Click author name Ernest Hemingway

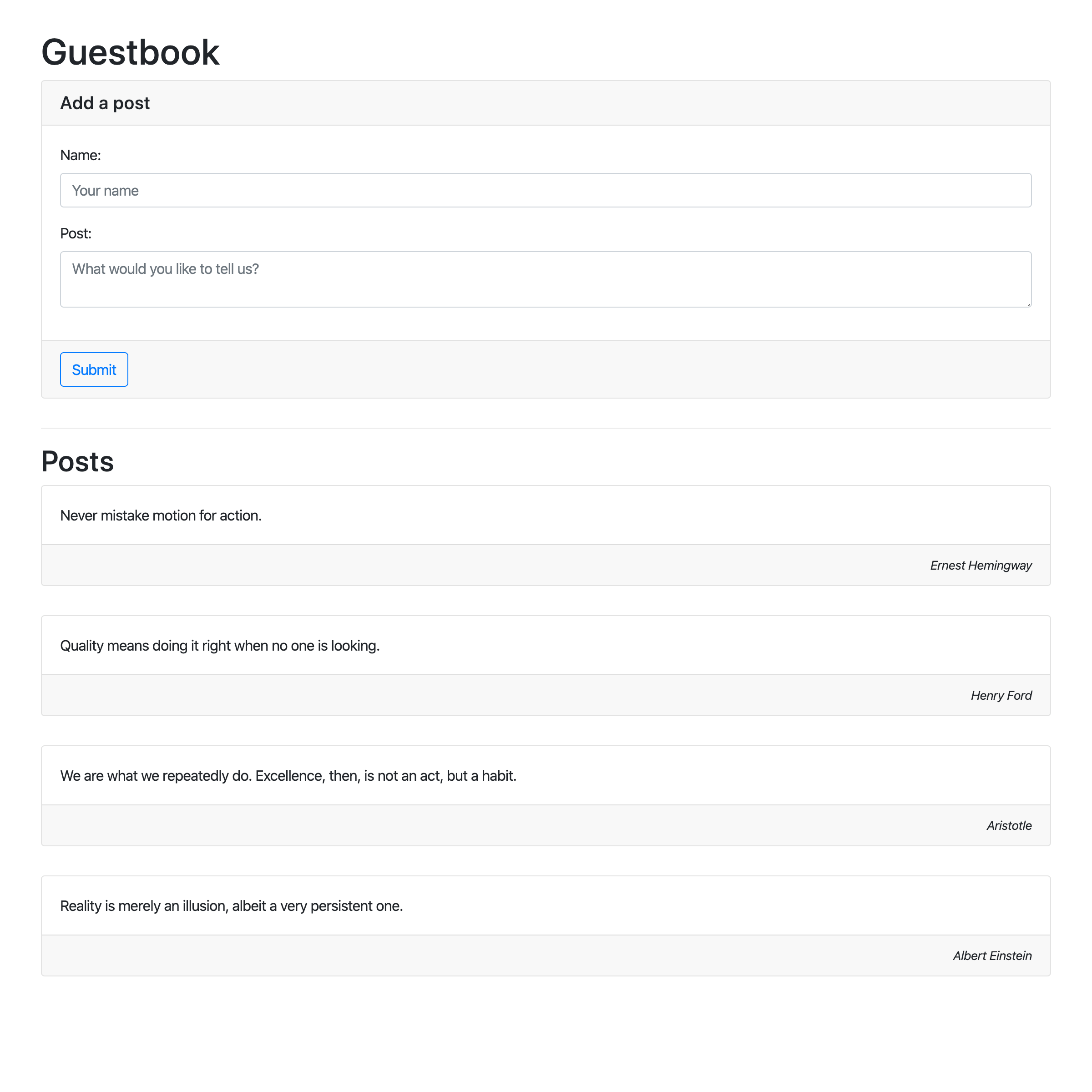(x=981, y=565)
